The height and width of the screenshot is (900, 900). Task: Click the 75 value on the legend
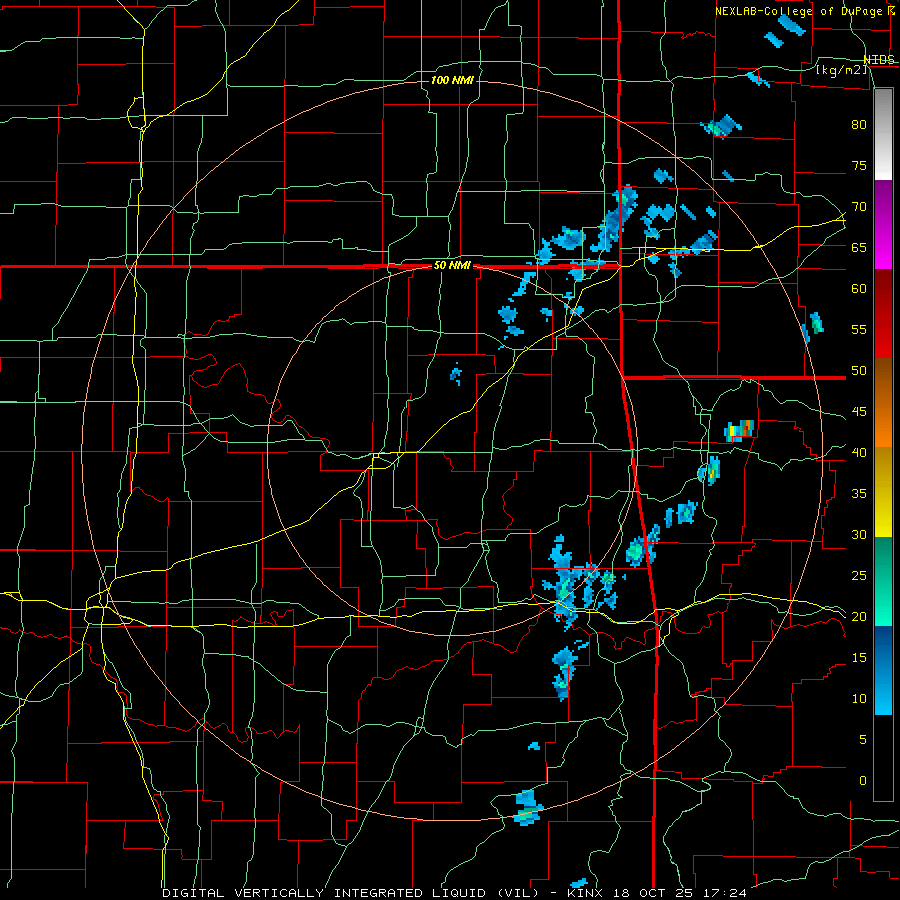pyautogui.click(x=859, y=165)
